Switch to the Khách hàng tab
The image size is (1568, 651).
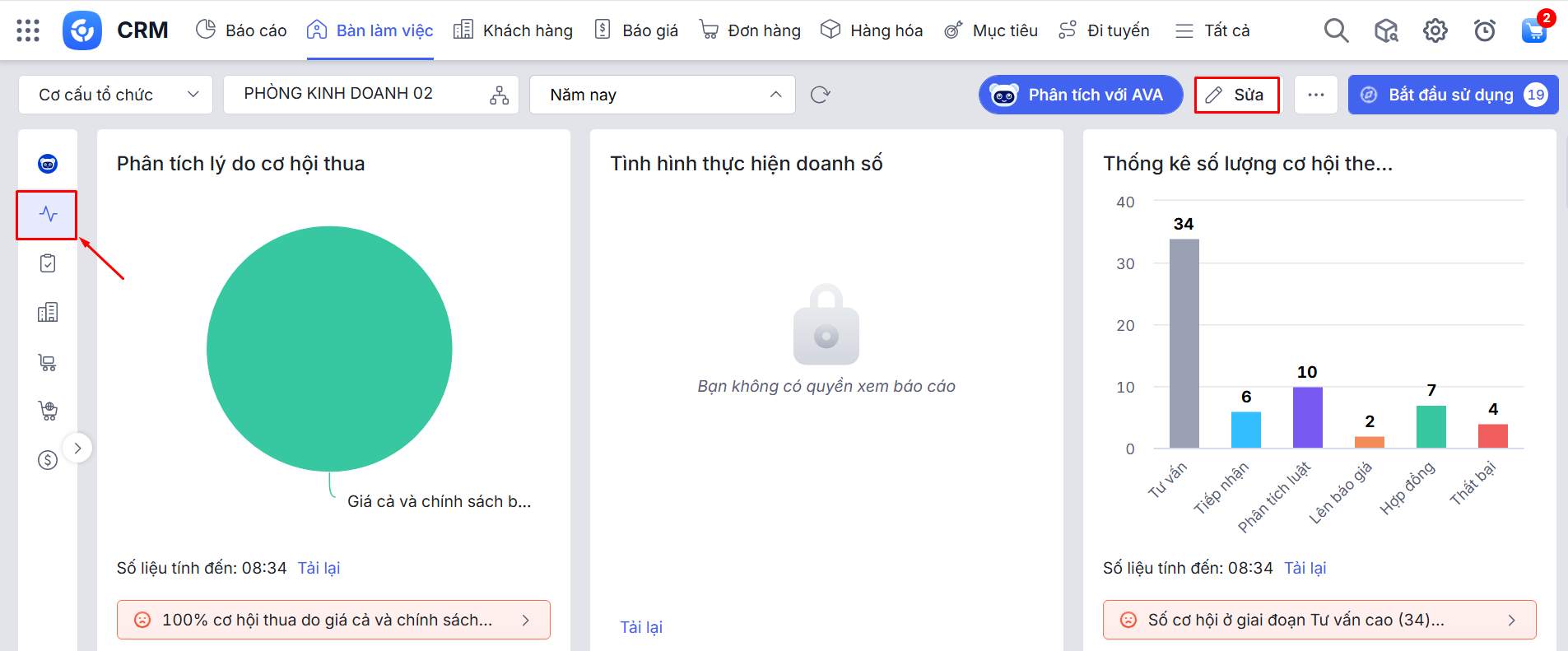pyautogui.click(x=513, y=30)
